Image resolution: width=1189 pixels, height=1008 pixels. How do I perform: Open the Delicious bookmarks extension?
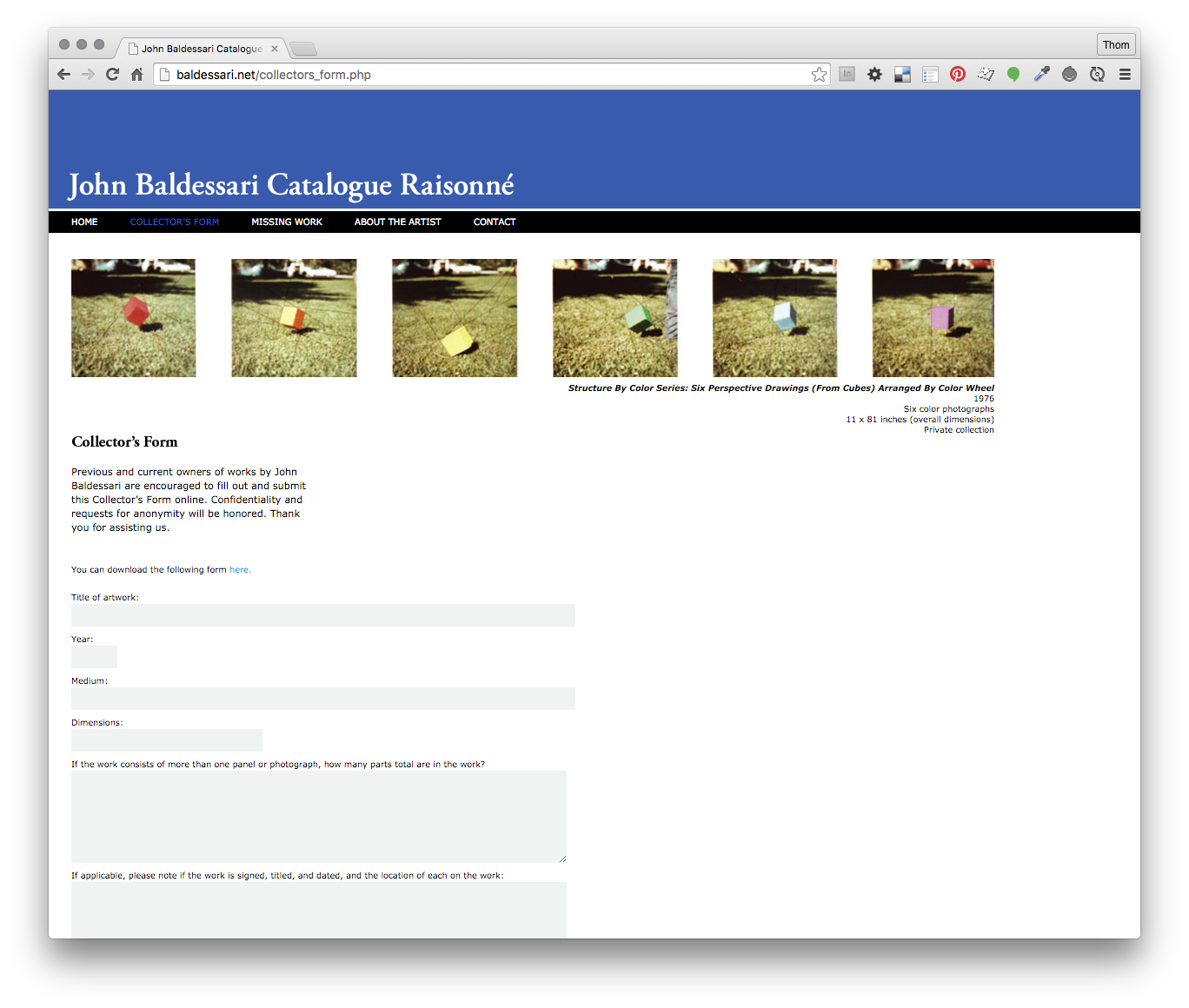point(902,75)
